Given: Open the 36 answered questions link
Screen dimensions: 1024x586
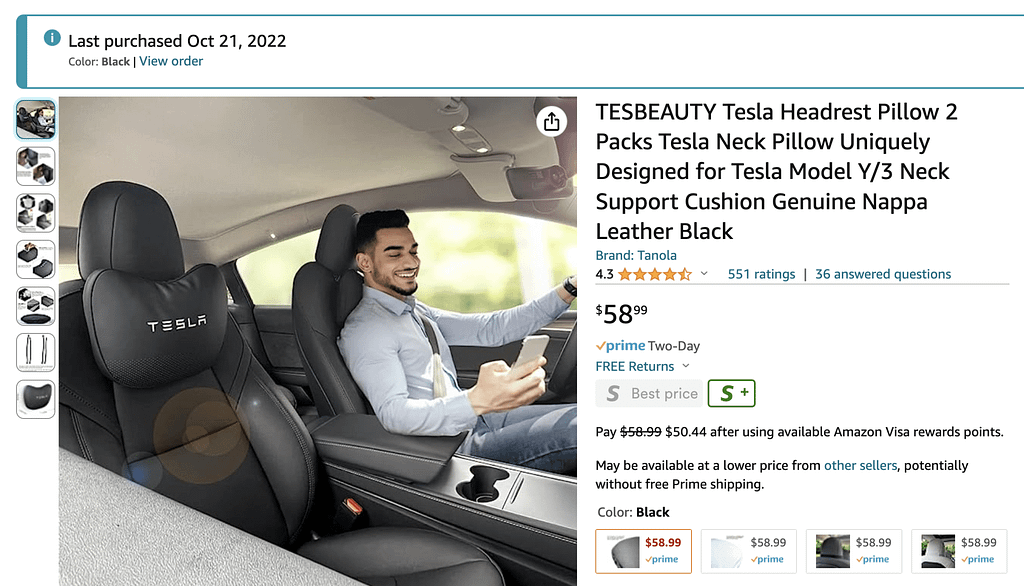Looking at the screenshot, I should click(883, 274).
